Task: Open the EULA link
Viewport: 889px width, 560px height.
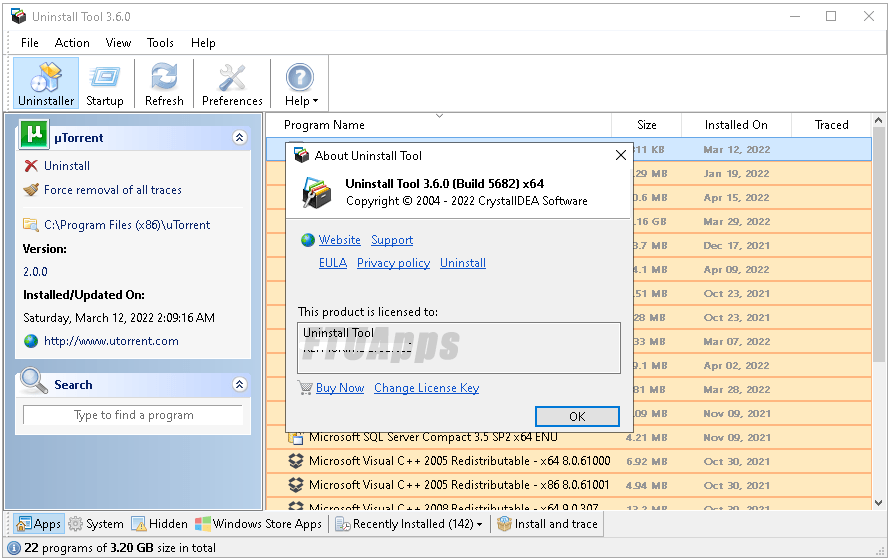Action: pyautogui.click(x=333, y=263)
